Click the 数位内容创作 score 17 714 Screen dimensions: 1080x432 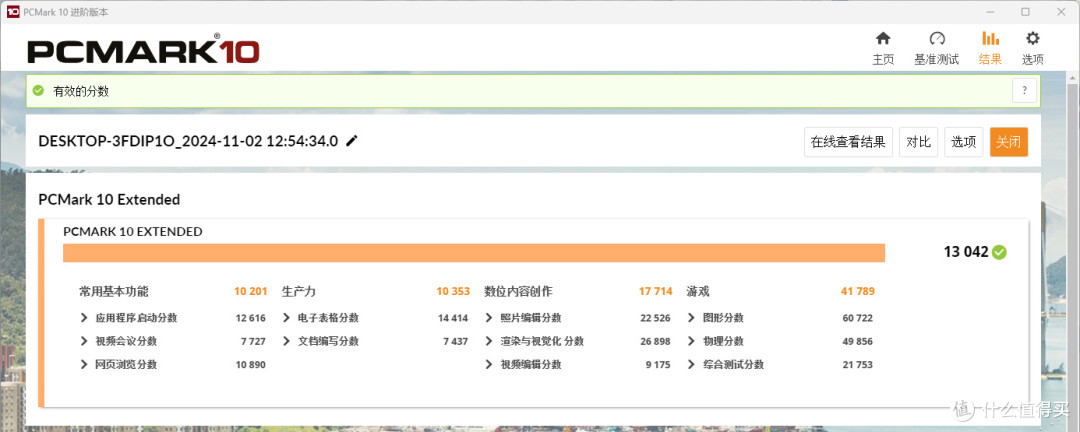tap(656, 291)
